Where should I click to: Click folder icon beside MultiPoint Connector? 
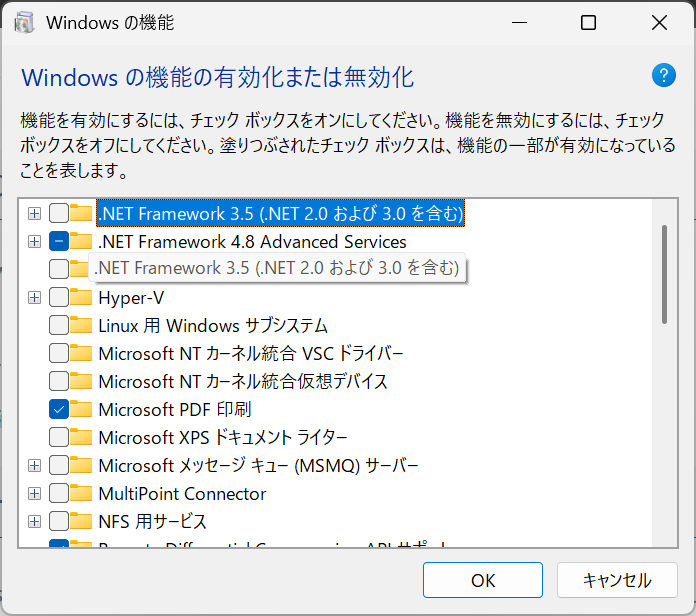coord(81,494)
